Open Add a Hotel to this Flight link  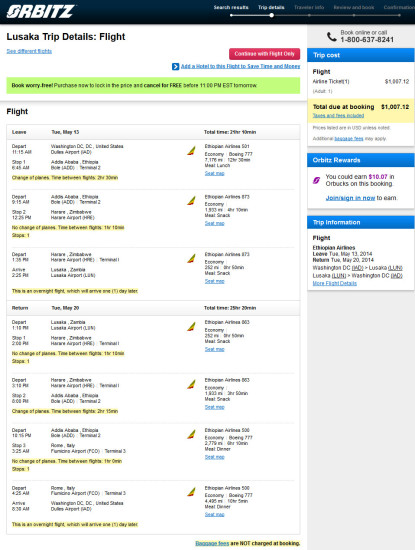point(240,66)
